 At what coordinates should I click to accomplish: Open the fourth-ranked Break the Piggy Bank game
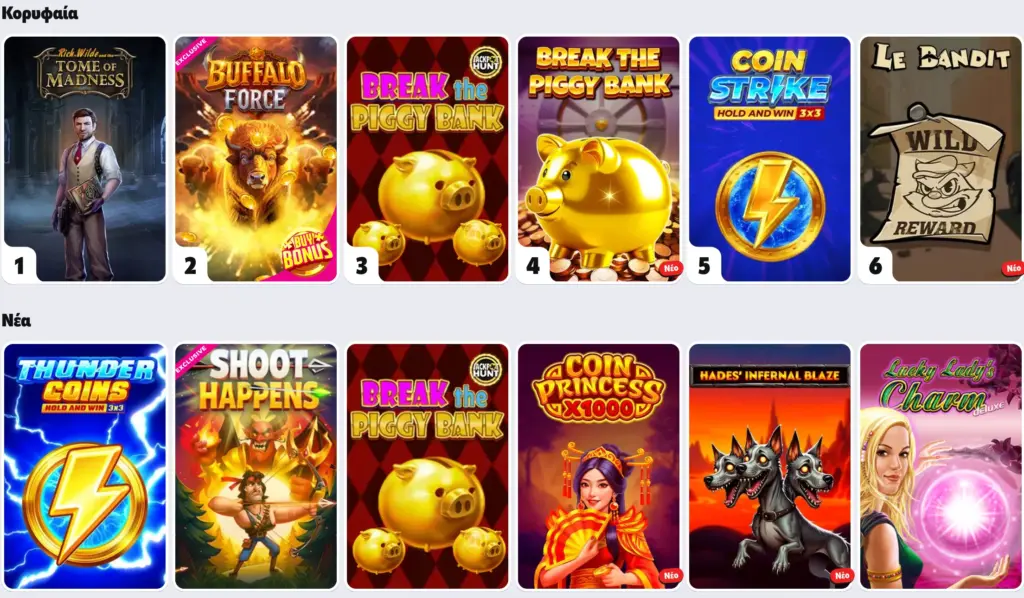pos(598,159)
